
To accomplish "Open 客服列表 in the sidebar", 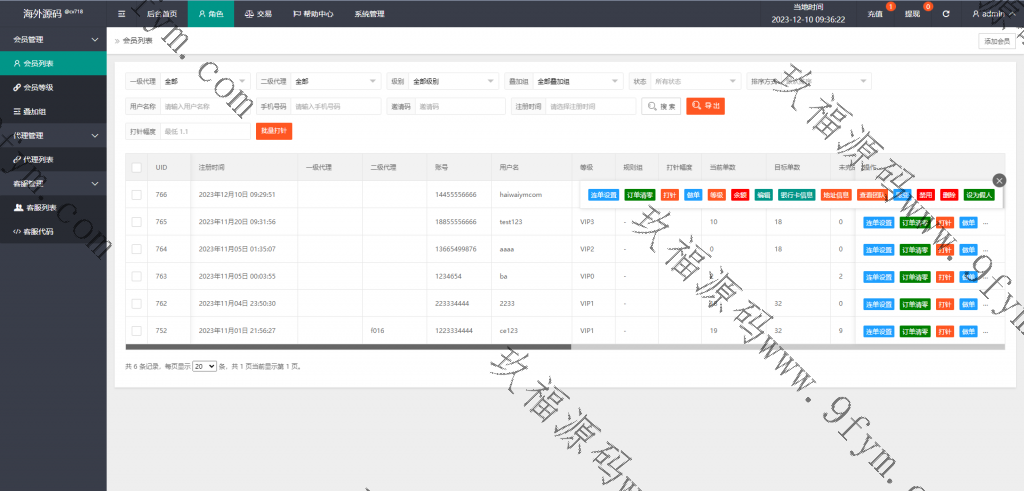I will click(x=40, y=207).
